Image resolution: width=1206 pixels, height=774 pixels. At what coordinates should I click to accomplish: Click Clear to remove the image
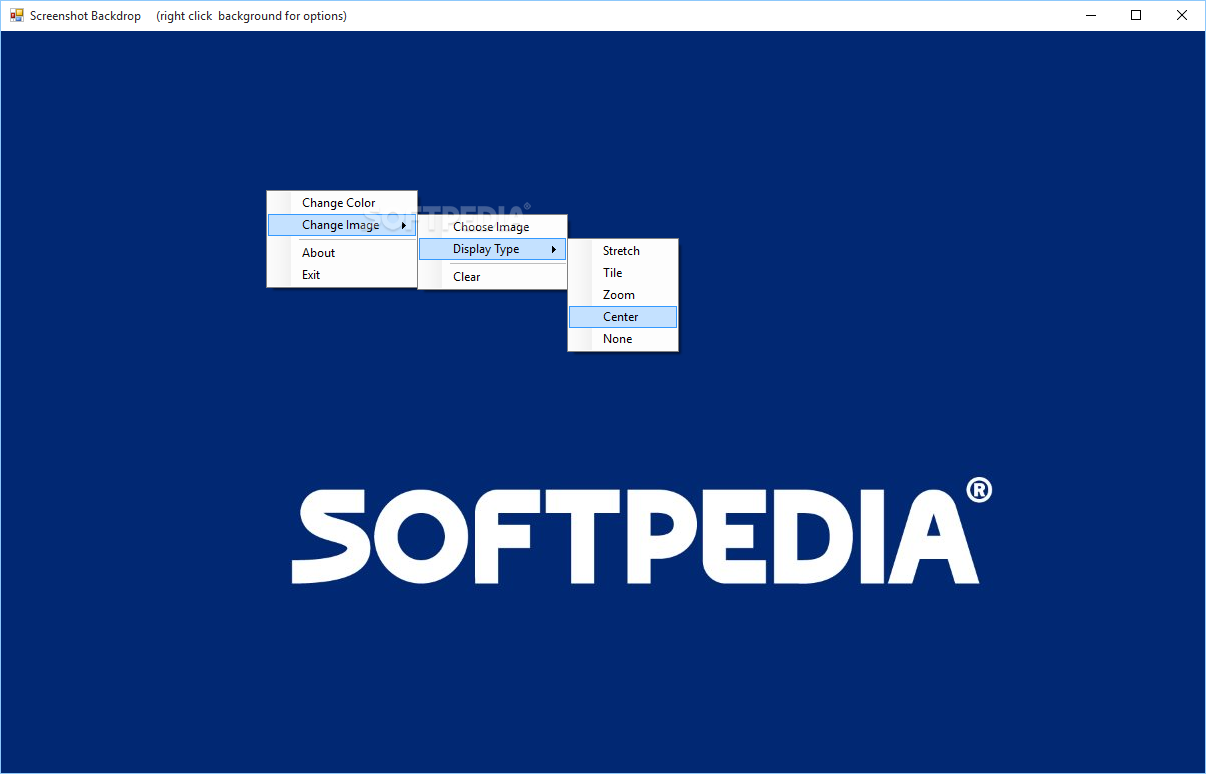(492, 277)
